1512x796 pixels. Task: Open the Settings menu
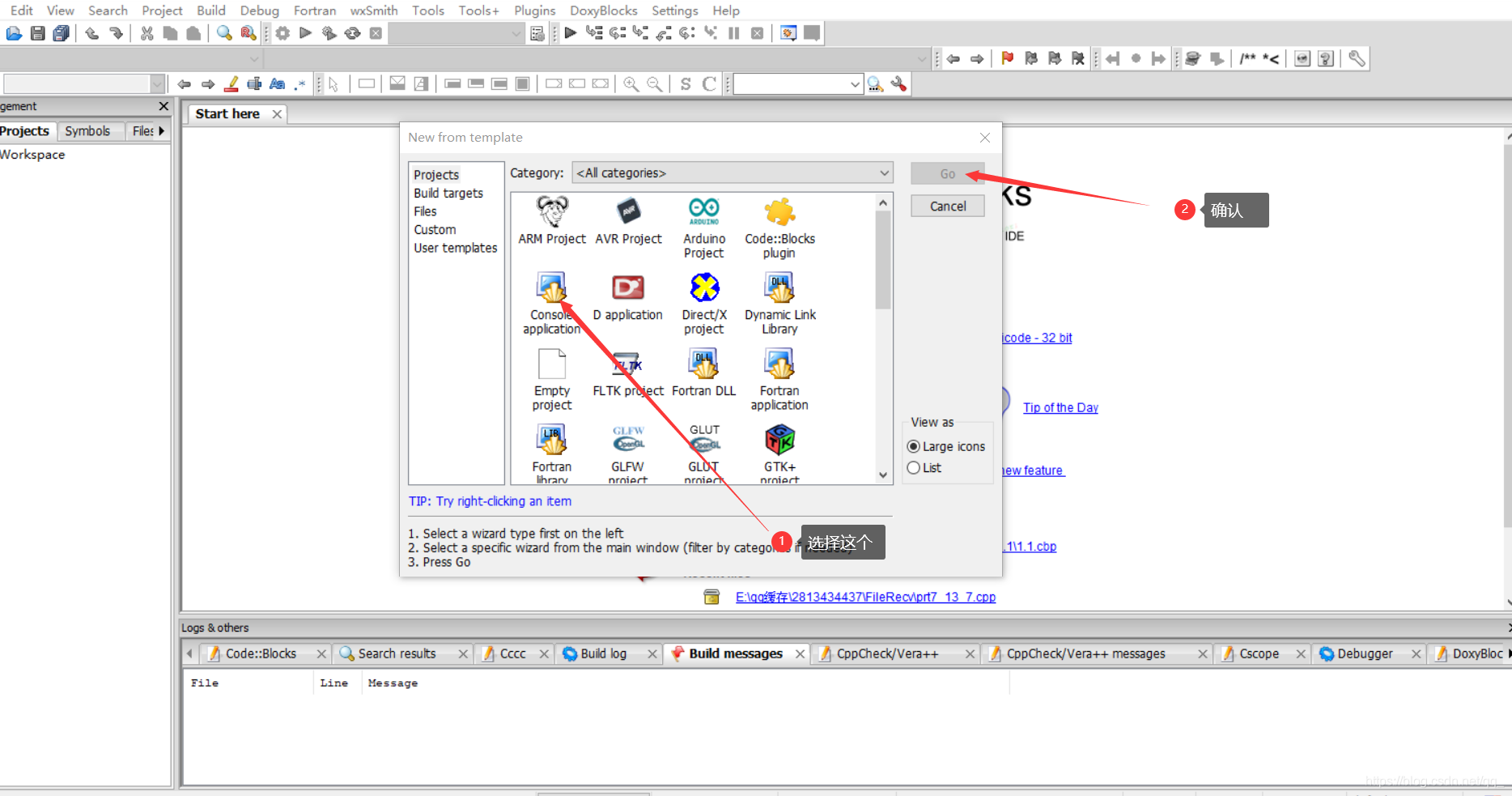(675, 11)
